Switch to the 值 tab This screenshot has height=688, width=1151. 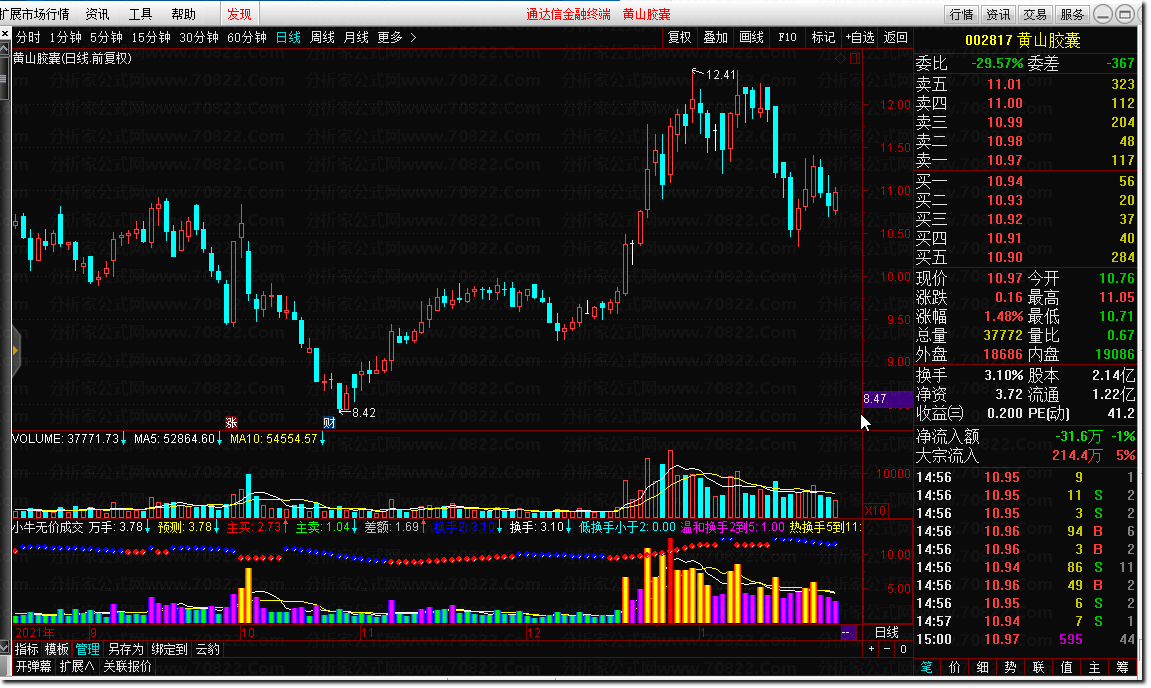tap(1066, 667)
